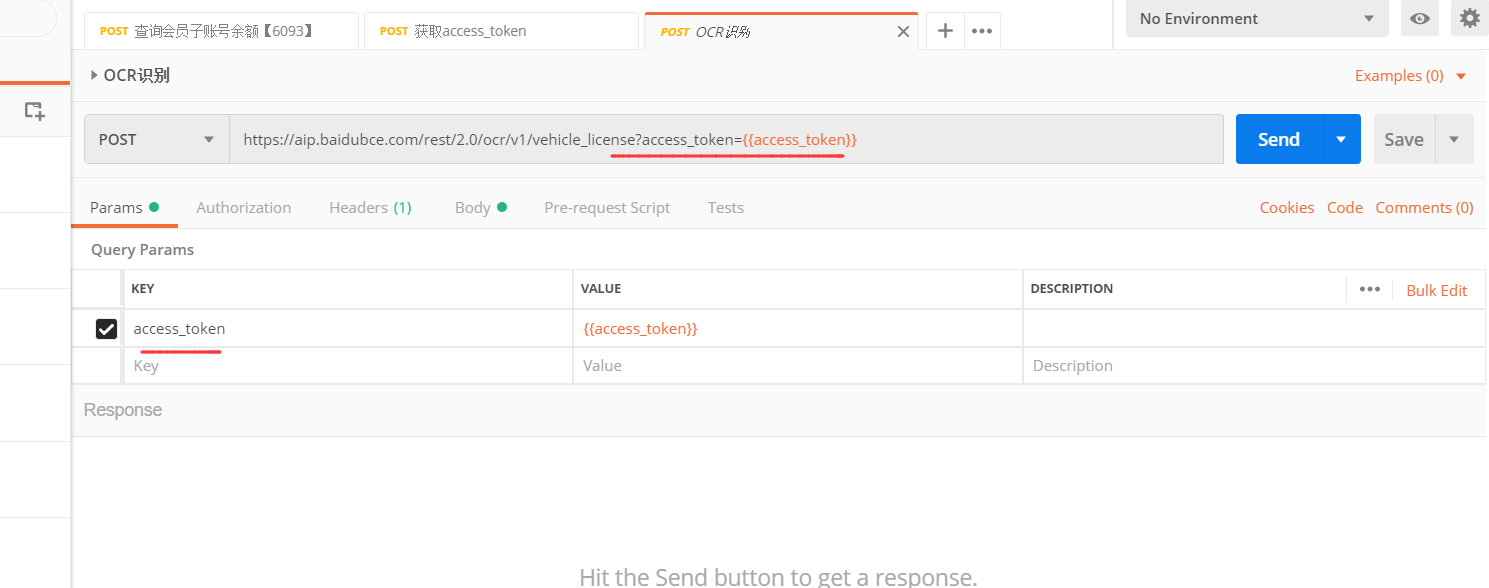The height and width of the screenshot is (588, 1489).
Task: Switch to the 查询会员子账号余额【6093】 tab
Action: (x=222, y=31)
